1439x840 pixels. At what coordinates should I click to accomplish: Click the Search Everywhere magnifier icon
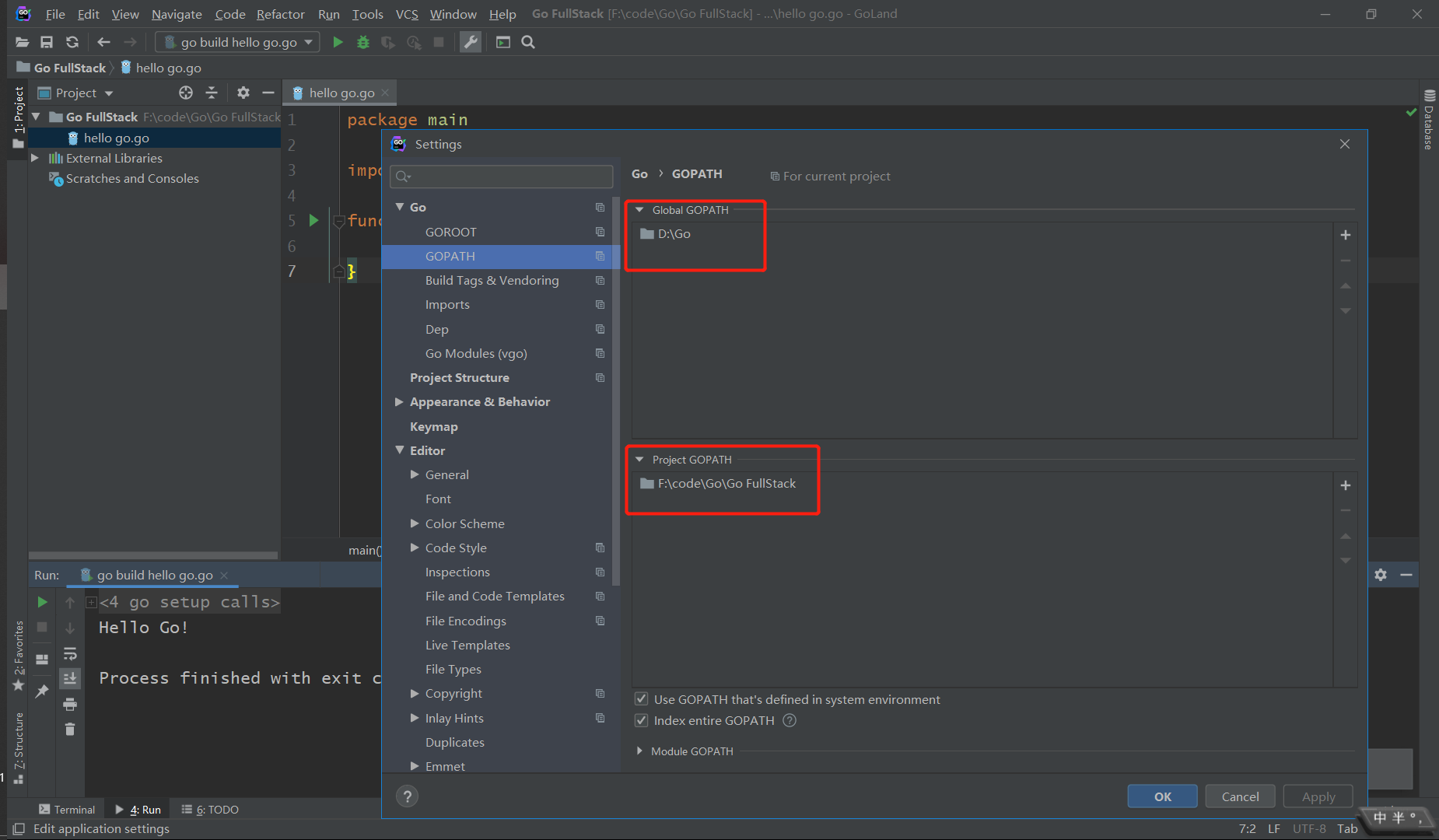tap(528, 42)
